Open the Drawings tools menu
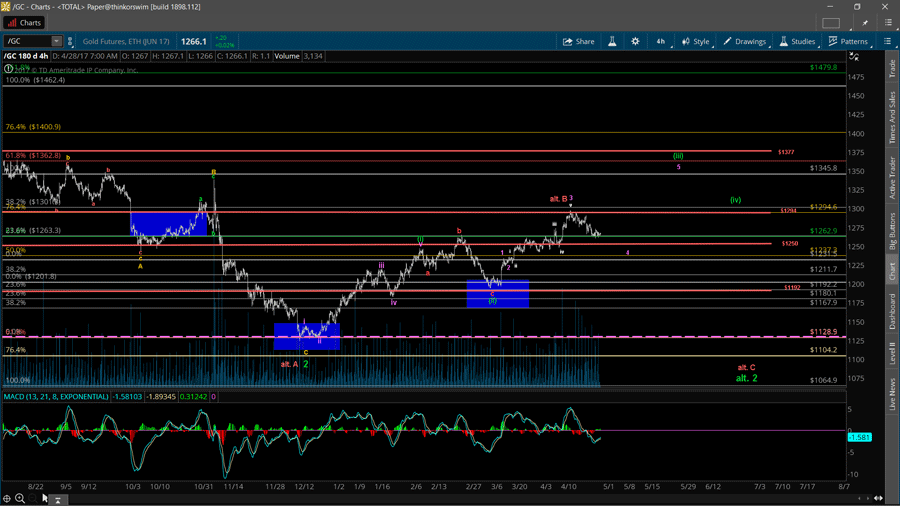 coord(744,42)
